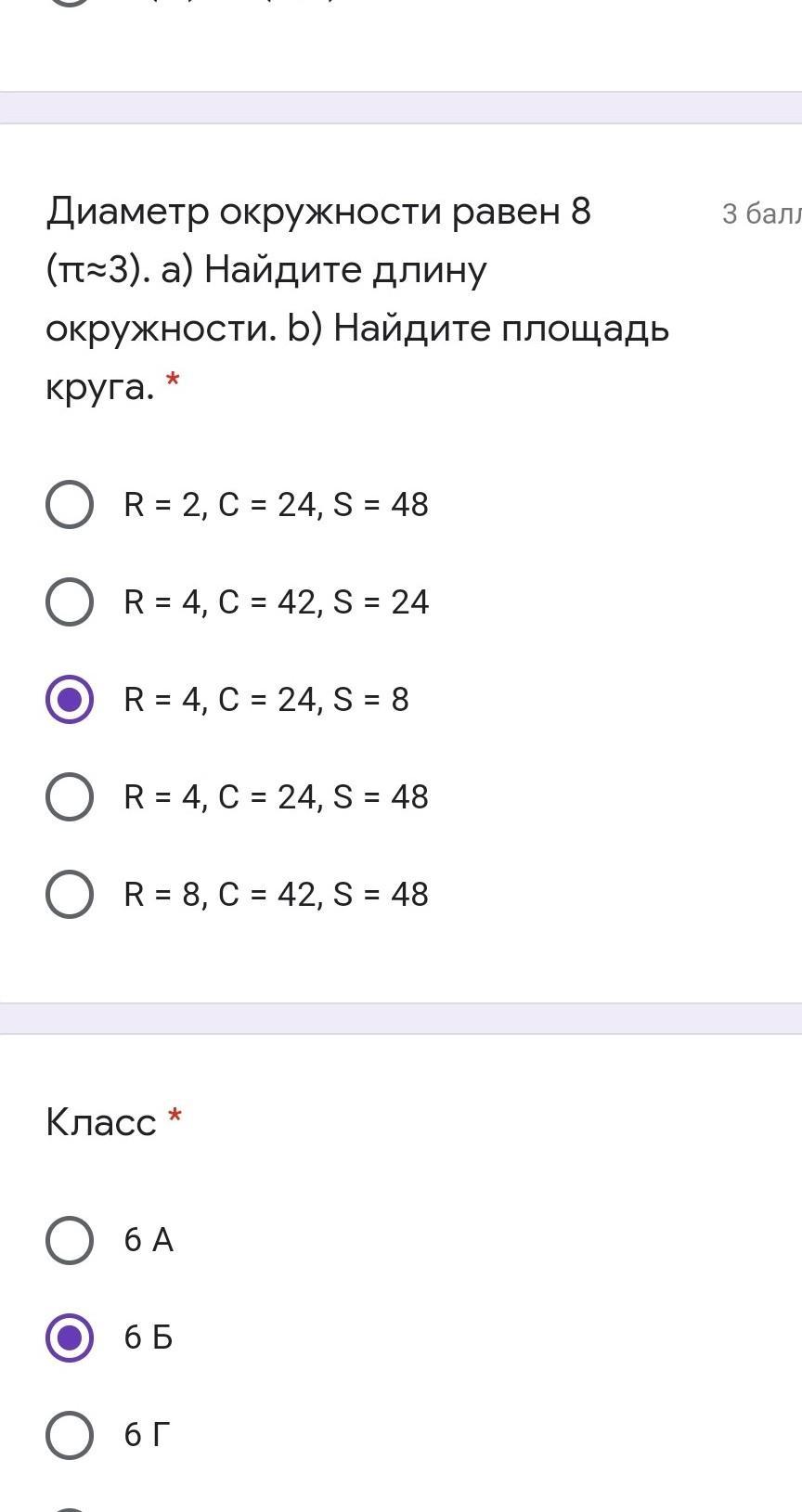This screenshot has width=802, height=1512.
Task: Click the "6 А" option text label
Action: click(x=149, y=1240)
